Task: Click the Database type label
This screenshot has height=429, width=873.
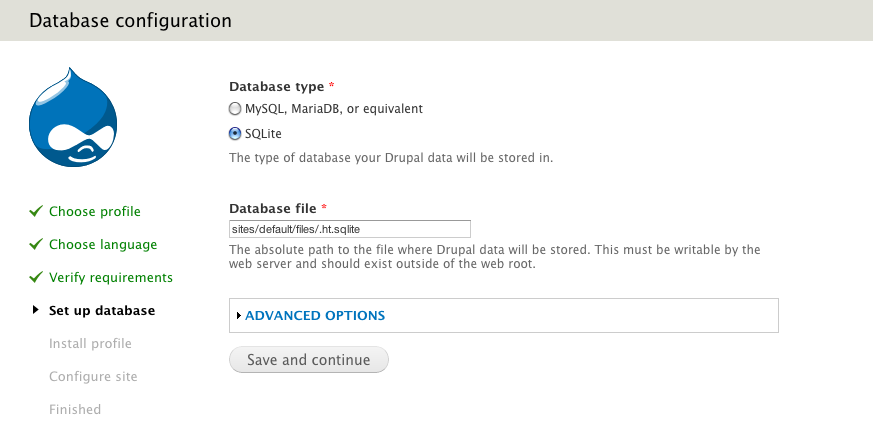Action: coord(276,87)
